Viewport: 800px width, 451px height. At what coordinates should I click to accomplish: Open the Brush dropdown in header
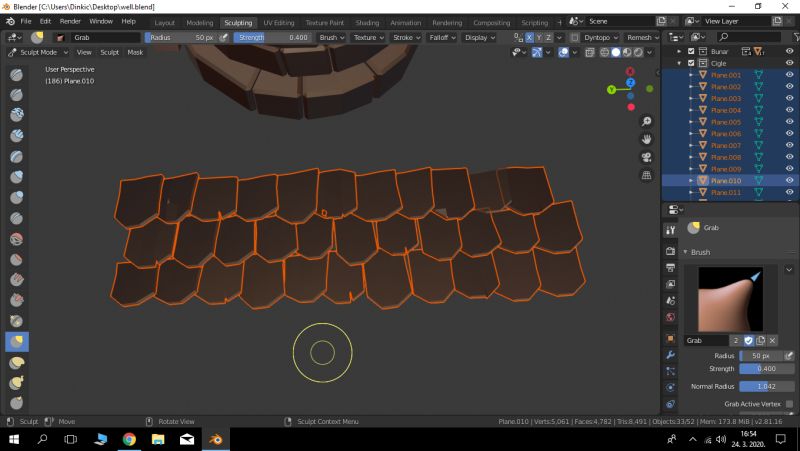coord(332,38)
